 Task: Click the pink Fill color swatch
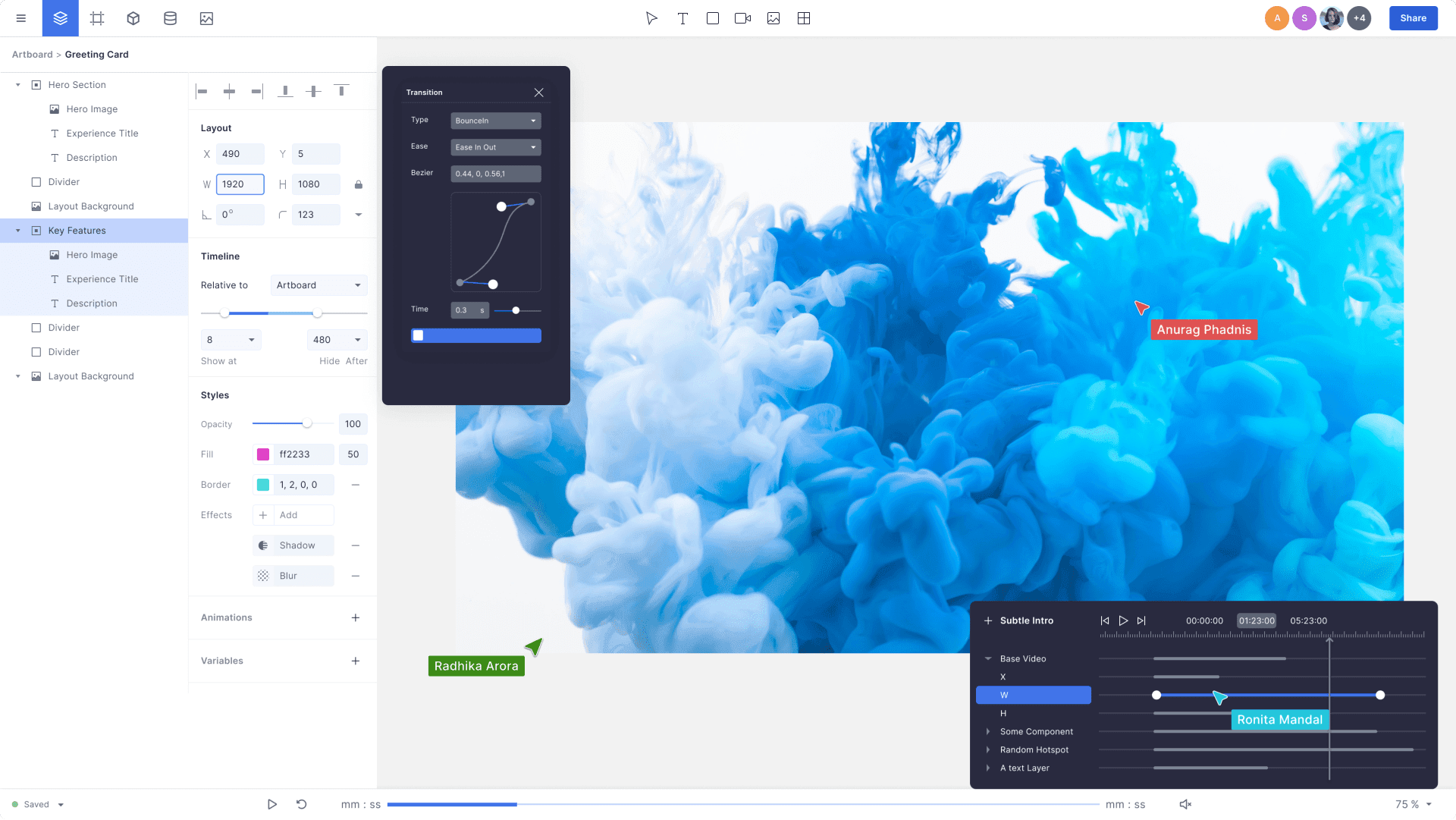pyautogui.click(x=263, y=454)
